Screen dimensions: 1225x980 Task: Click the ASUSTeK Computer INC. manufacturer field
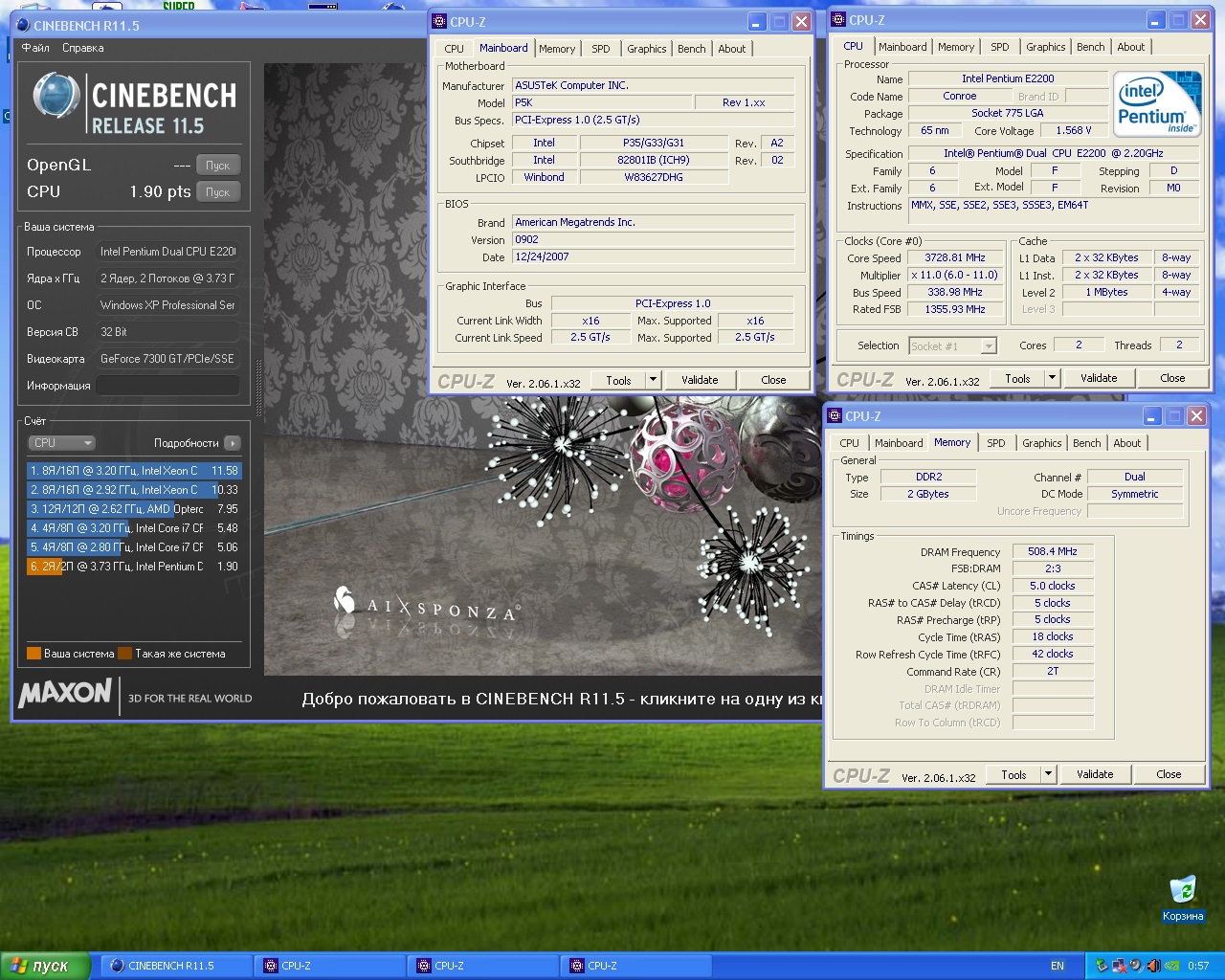pyautogui.click(x=654, y=85)
